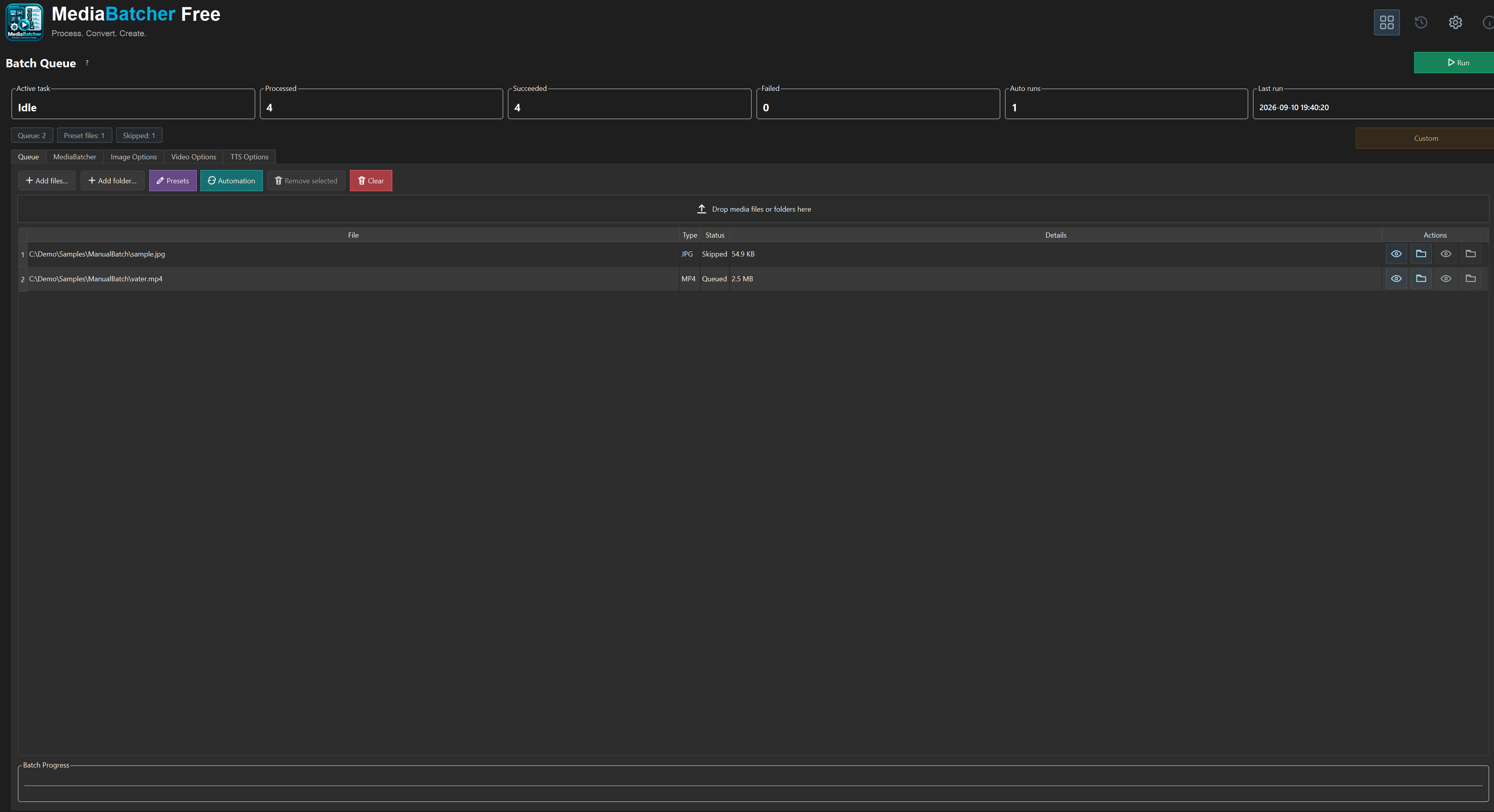Viewport: 1494px width, 812px height.
Task: Click the Skipped: 1 badge
Action: (139, 136)
